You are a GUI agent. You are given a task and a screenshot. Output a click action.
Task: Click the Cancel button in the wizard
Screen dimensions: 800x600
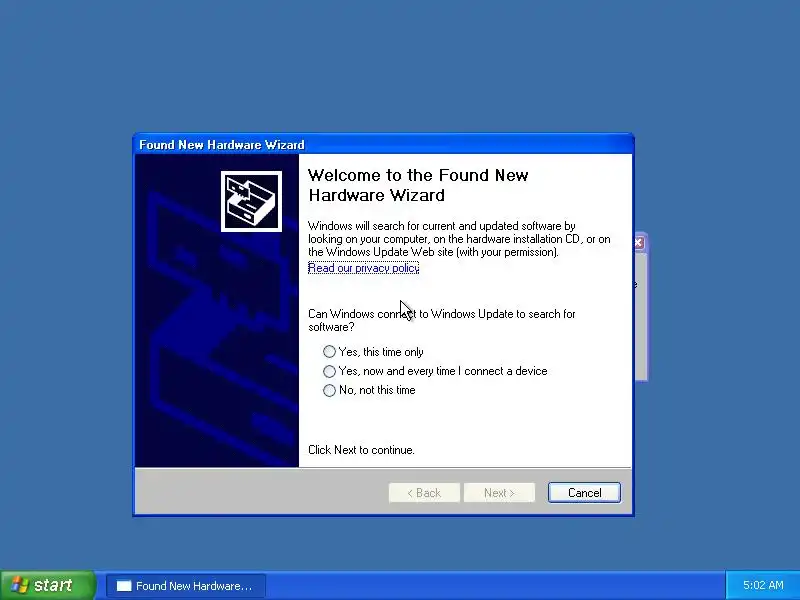pos(584,492)
